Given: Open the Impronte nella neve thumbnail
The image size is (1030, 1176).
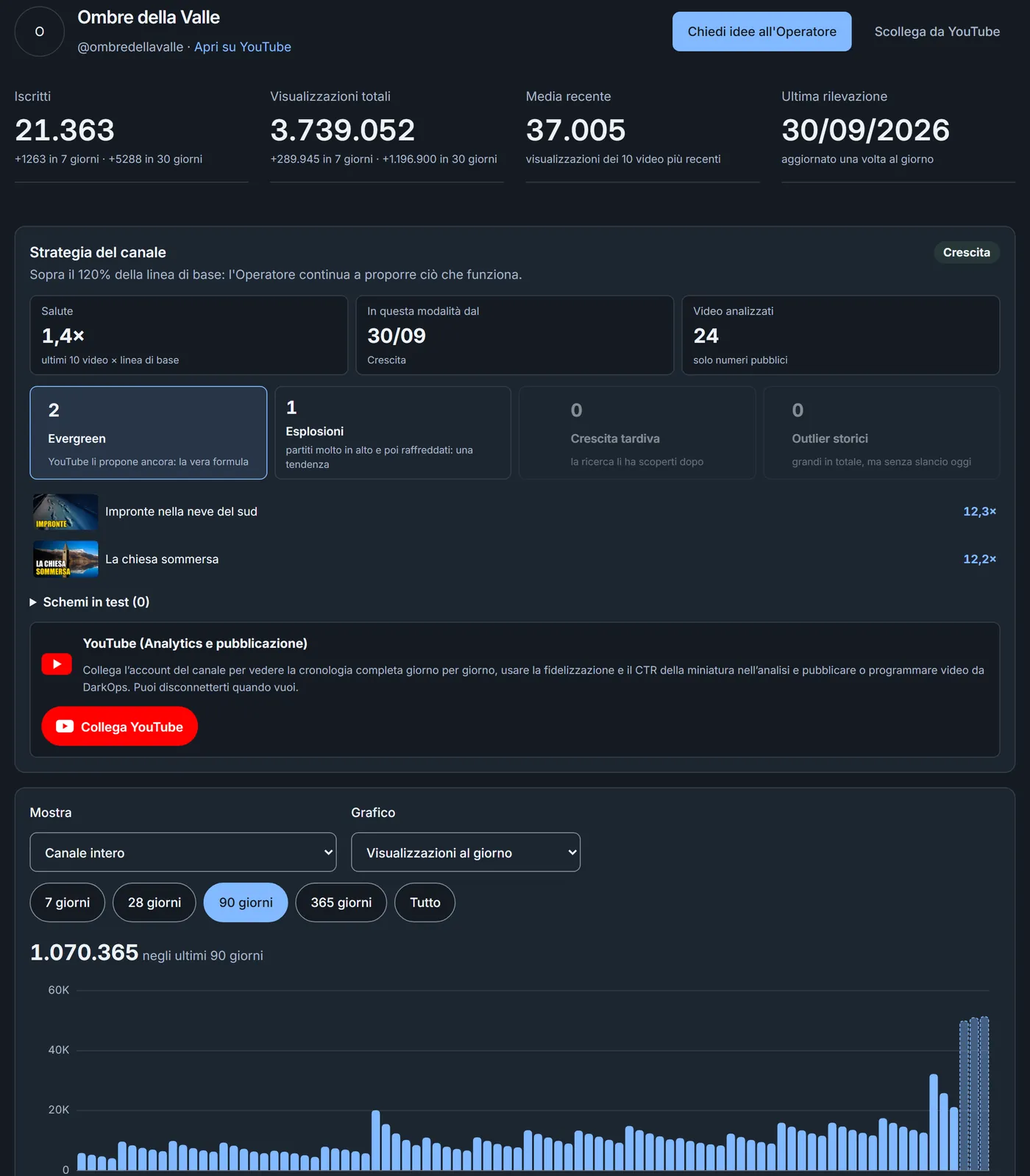Looking at the screenshot, I should coord(65,512).
